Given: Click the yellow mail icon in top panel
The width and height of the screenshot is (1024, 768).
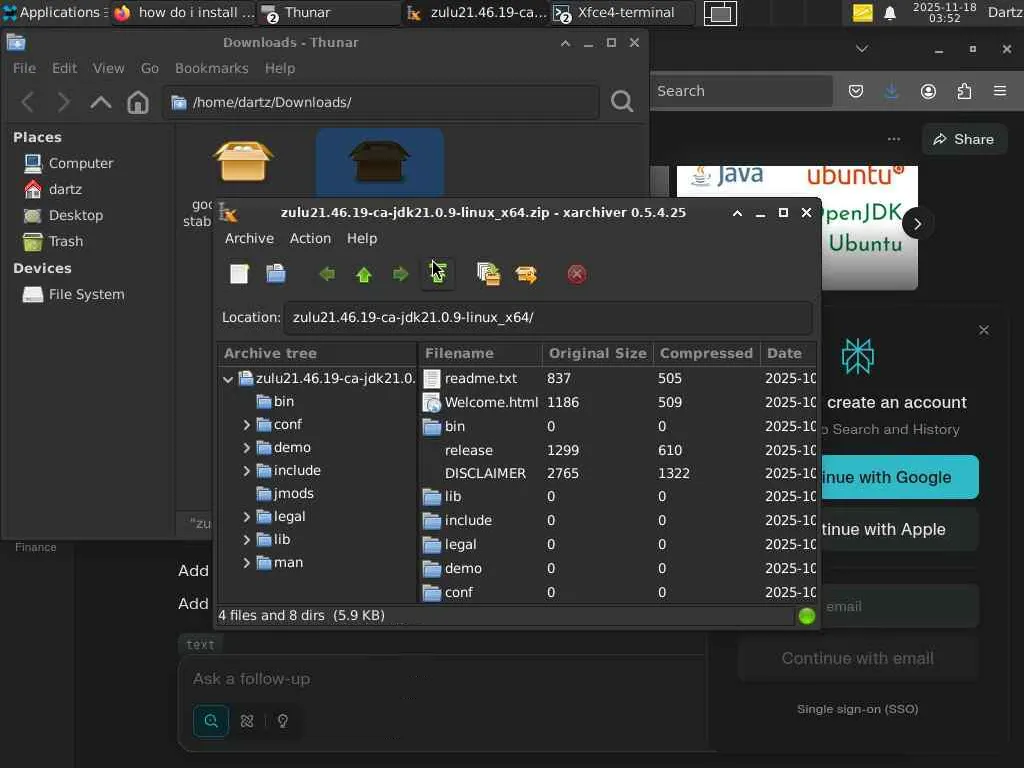Looking at the screenshot, I should (863, 13).
